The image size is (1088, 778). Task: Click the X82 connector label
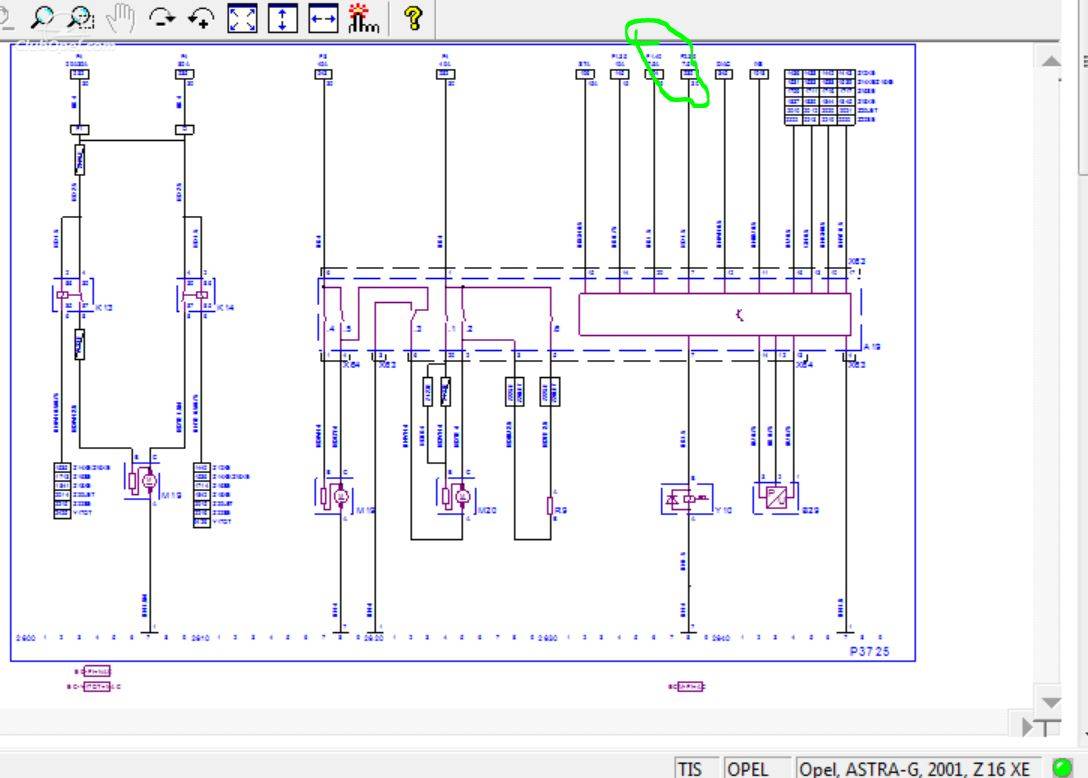coord(858,262)
